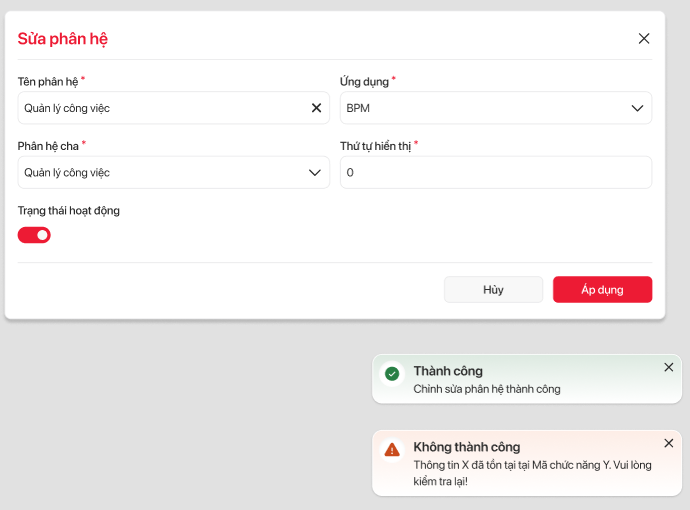Dismiss the Thành công notification
The height and width of the screenshot is (510, 690).
[669, 367]
